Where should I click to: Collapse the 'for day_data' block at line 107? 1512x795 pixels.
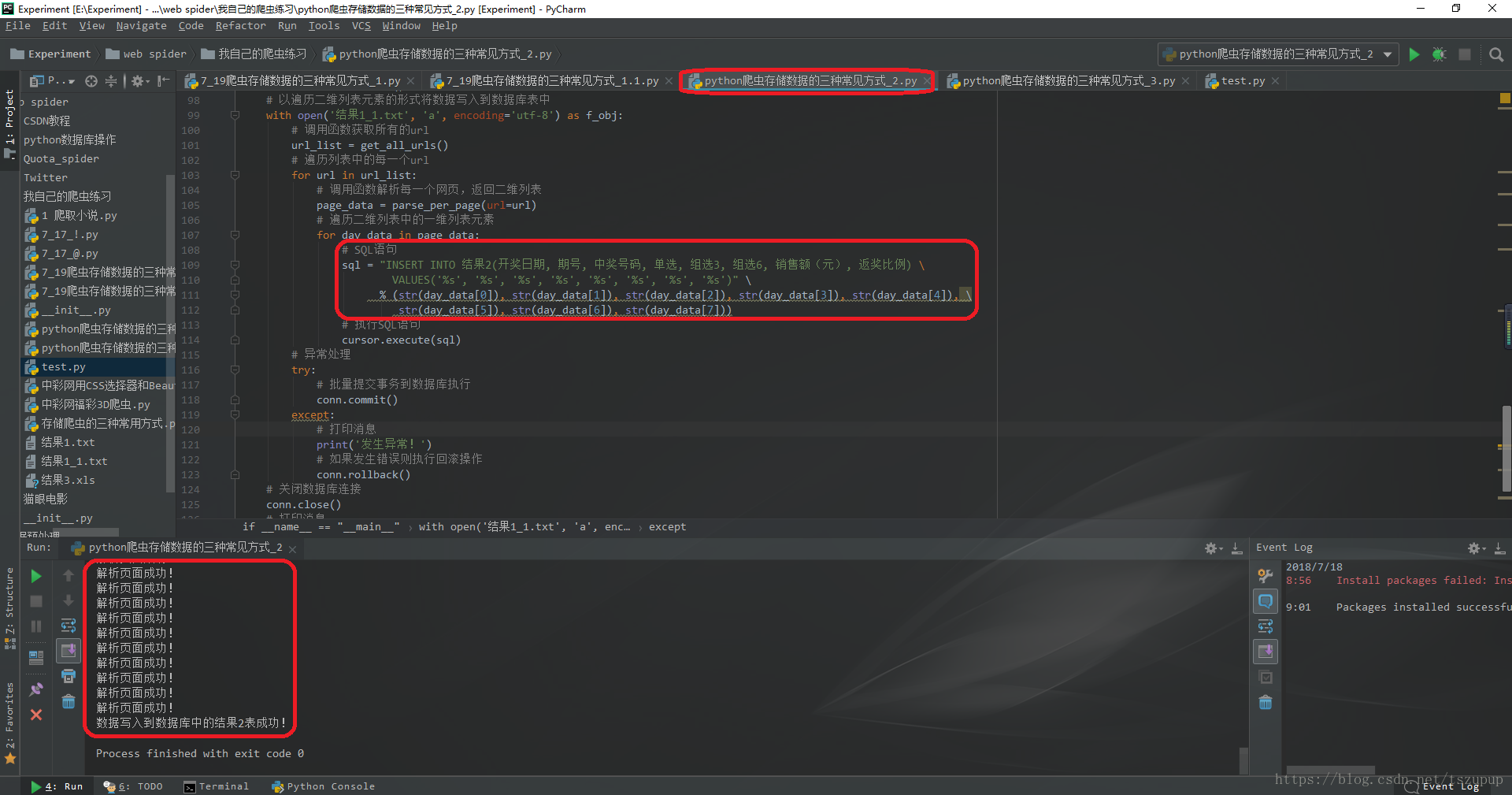[235, 235]
